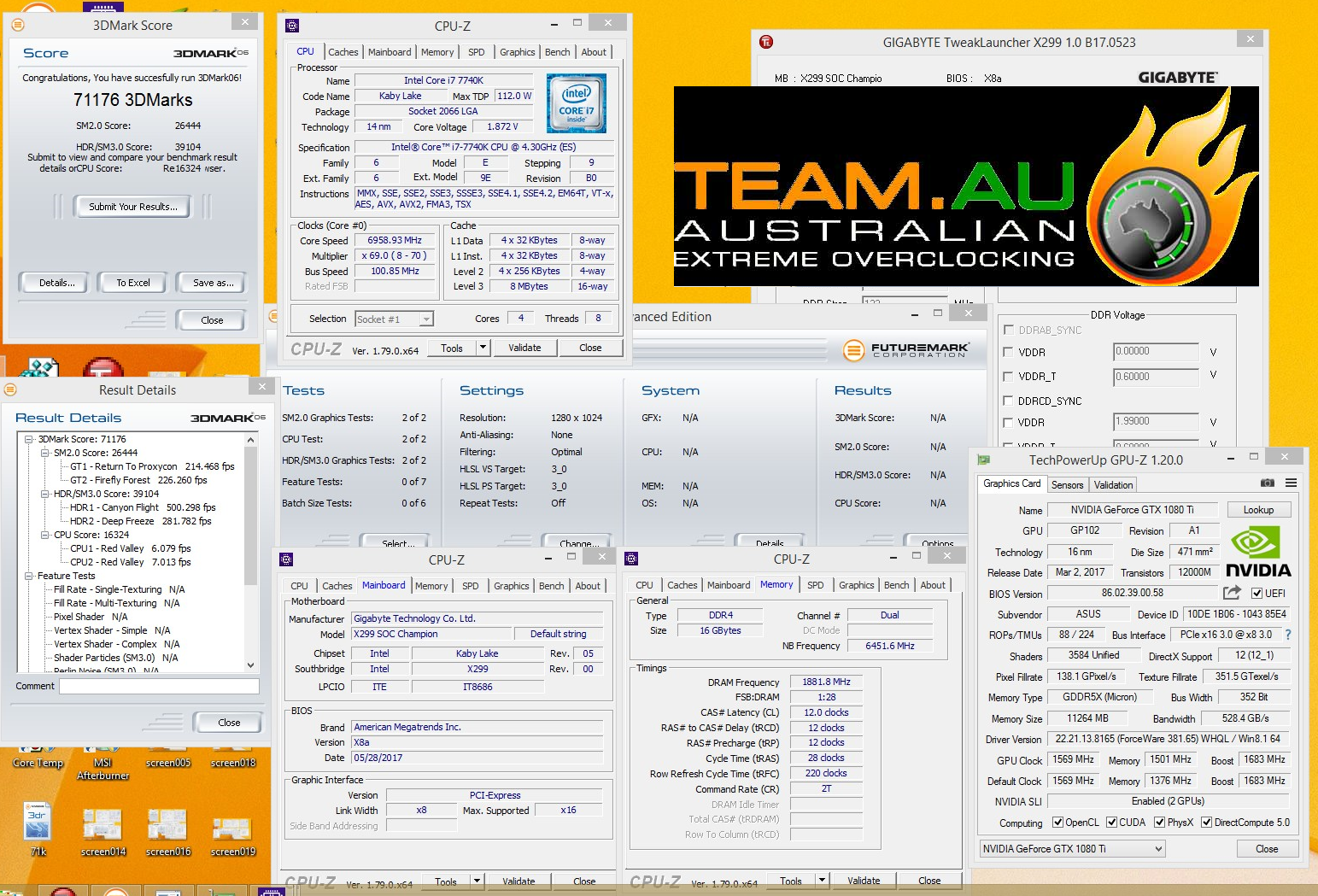Click the Save as... button

[x=213, y=283]
